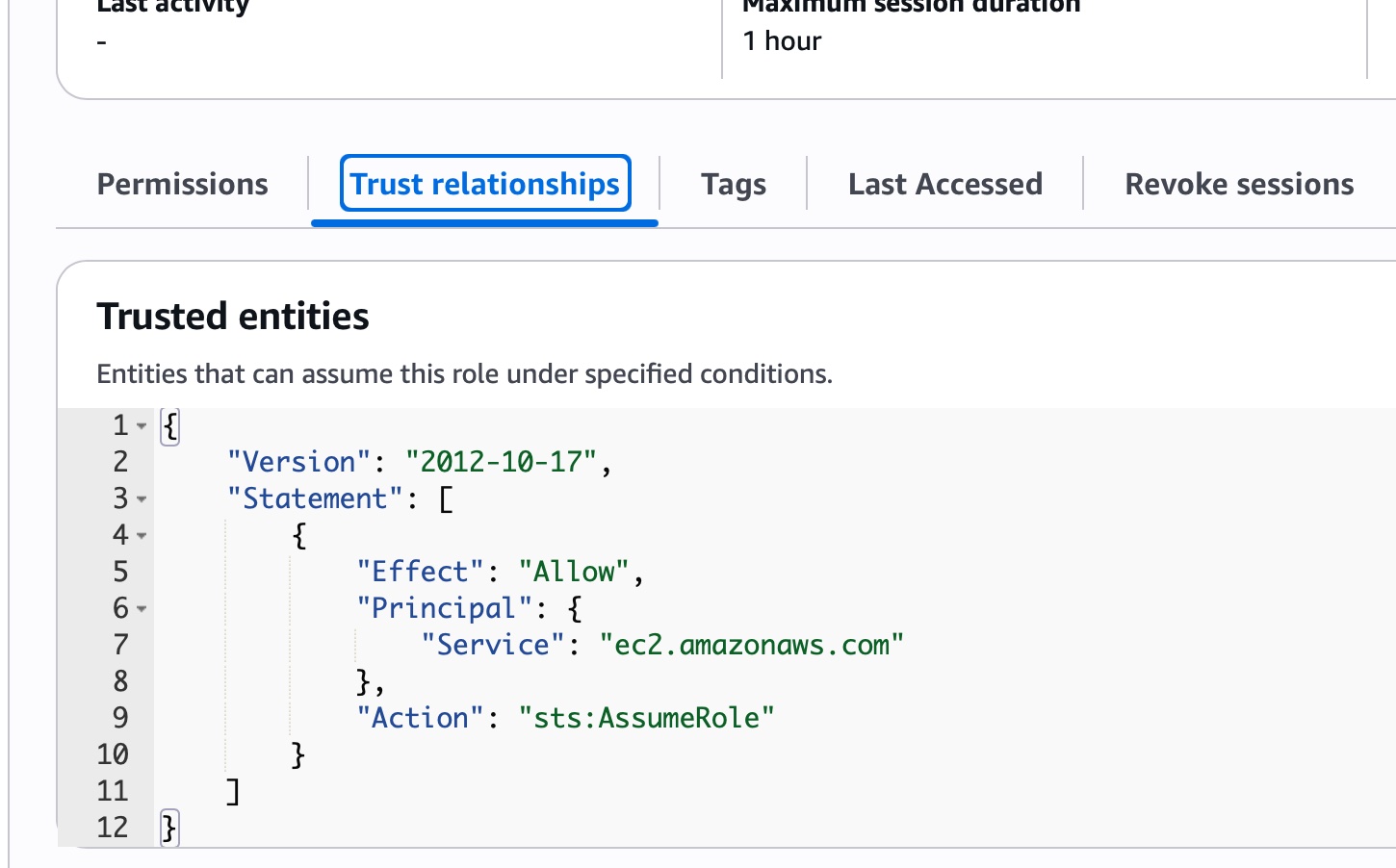
Task: Open the Revoke sessions tab
Action: pos(1238,184)
